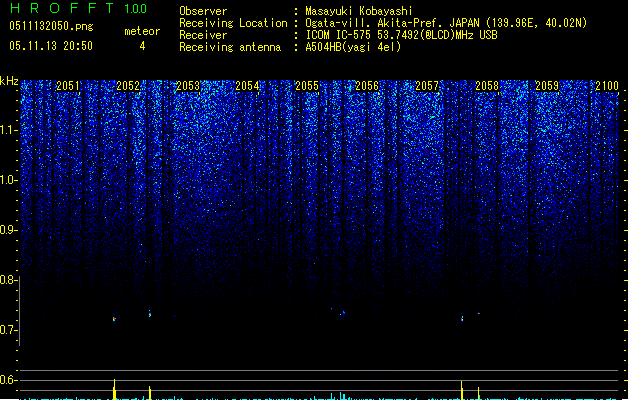
Task: Click the A504HB(yagi 4el) antenna text
Action: (x=353, y=47)
